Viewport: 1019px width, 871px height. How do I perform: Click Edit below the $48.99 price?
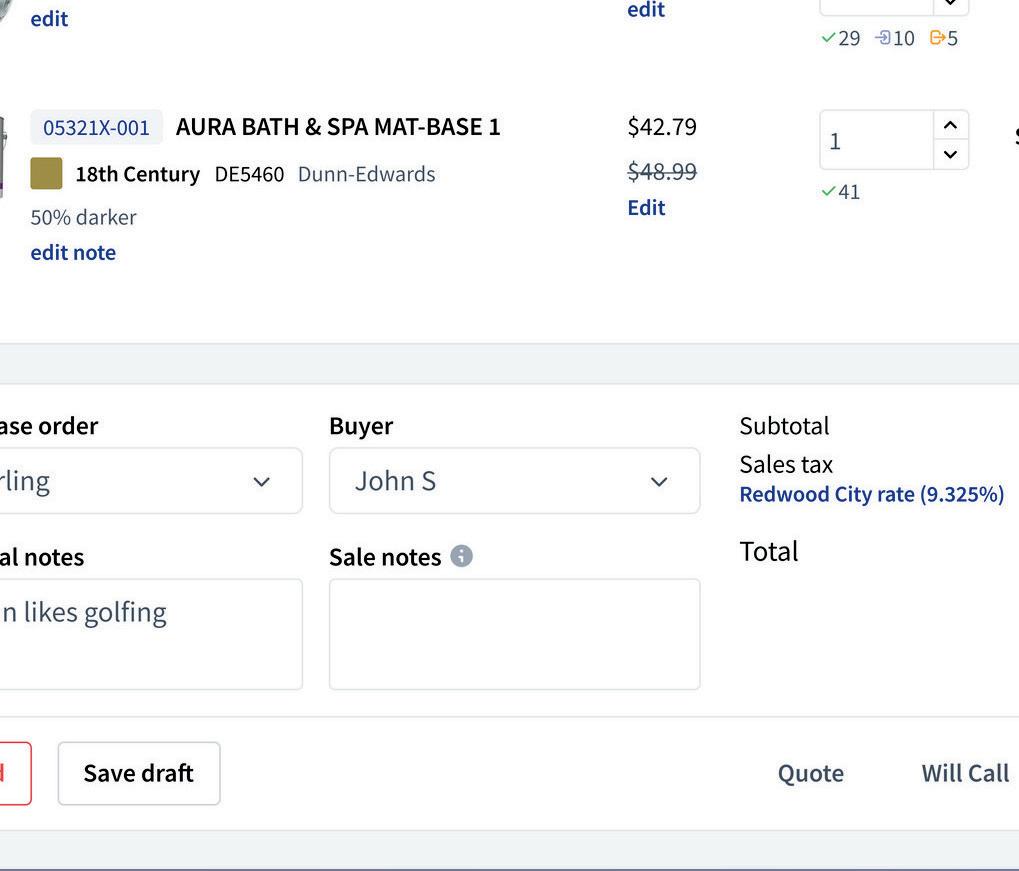pyautogui.click(x=646, y=207)
